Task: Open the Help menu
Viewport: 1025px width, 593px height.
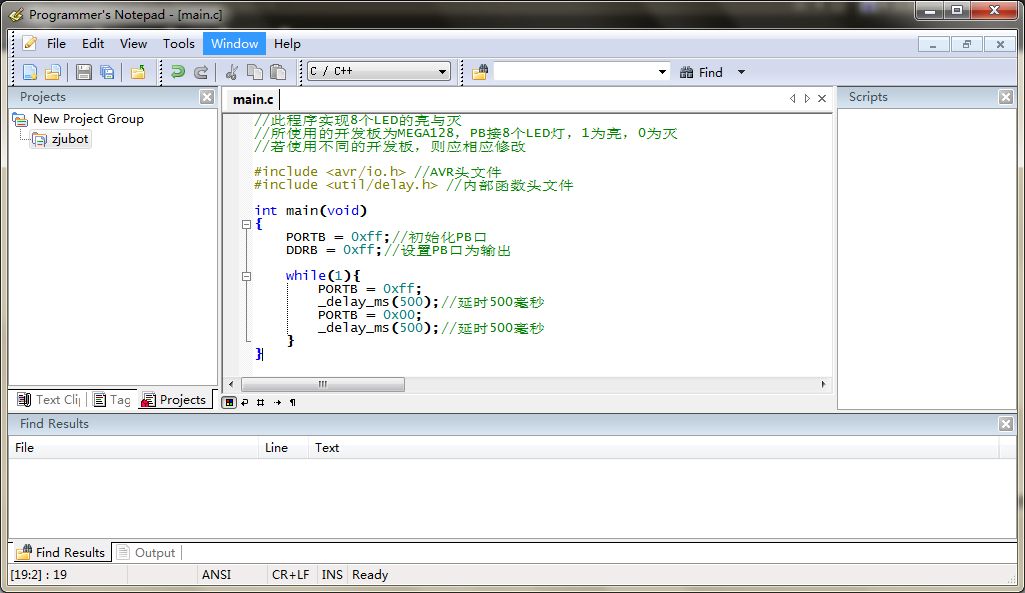Action: pos(287,44)
